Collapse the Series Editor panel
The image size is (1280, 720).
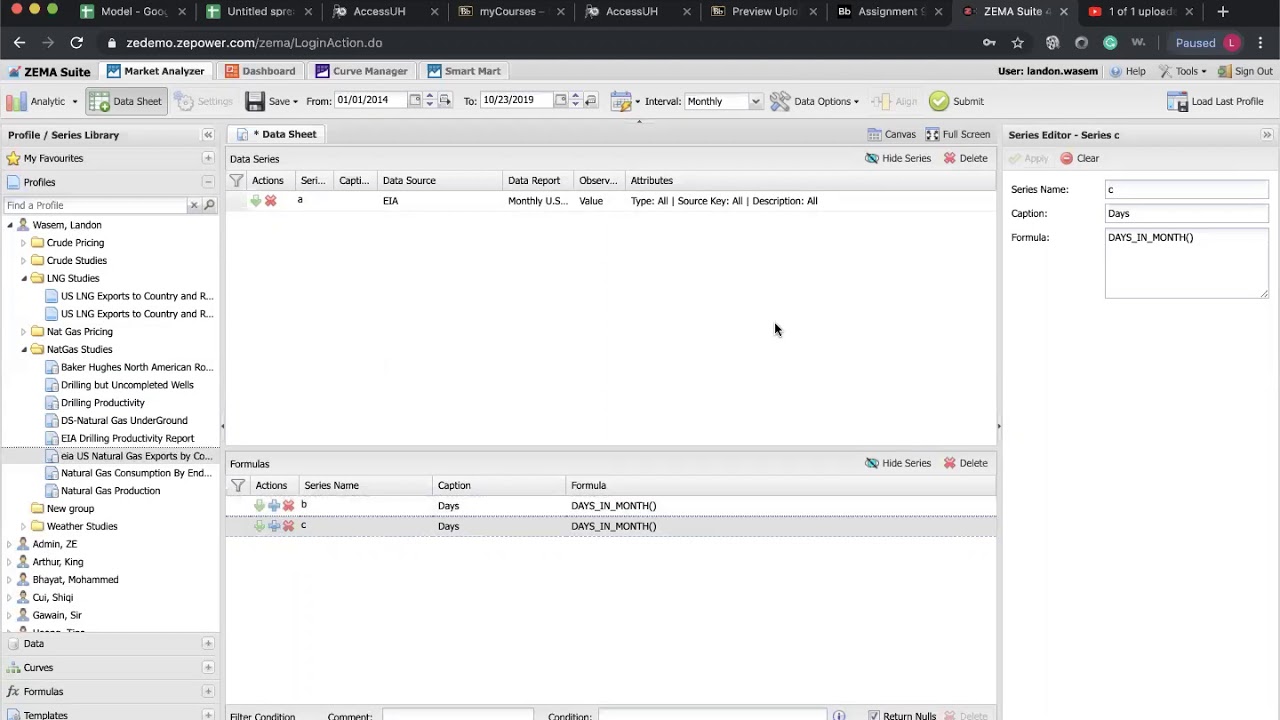[x=1267, y=135]
